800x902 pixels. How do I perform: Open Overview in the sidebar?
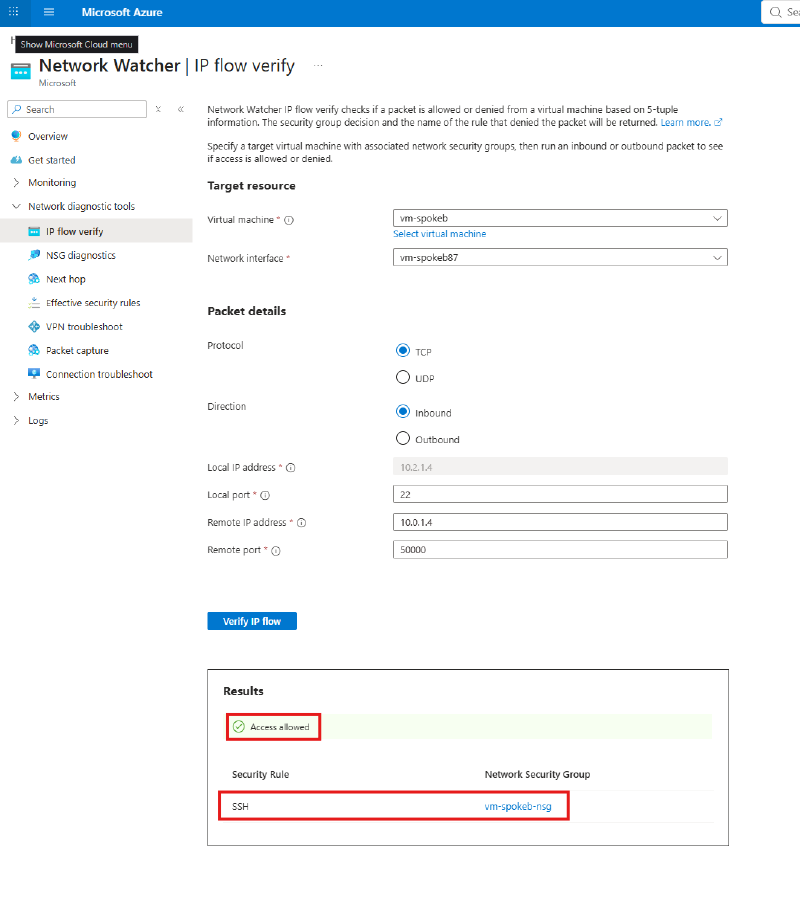point(48,136)
